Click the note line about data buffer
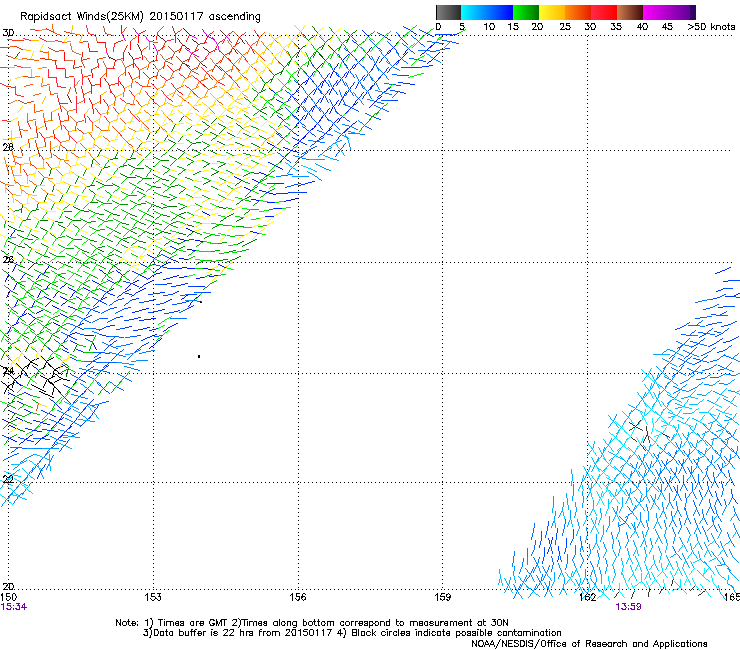The height and width of the screenshot is (650, 740). 352,633
